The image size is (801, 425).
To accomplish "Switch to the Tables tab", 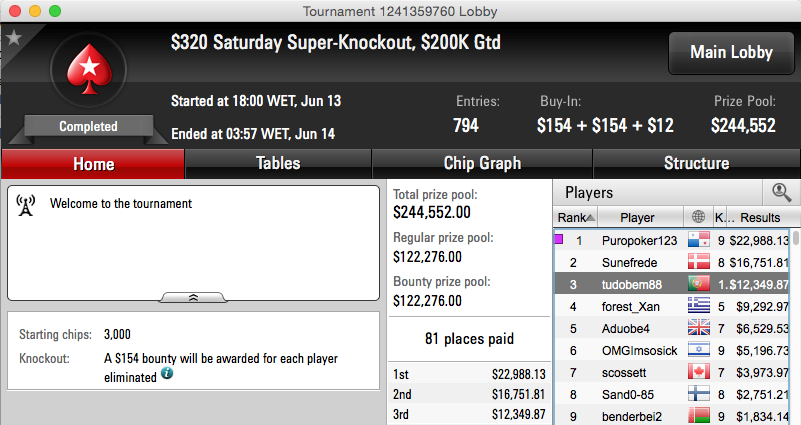I will (x=278, y=163).
